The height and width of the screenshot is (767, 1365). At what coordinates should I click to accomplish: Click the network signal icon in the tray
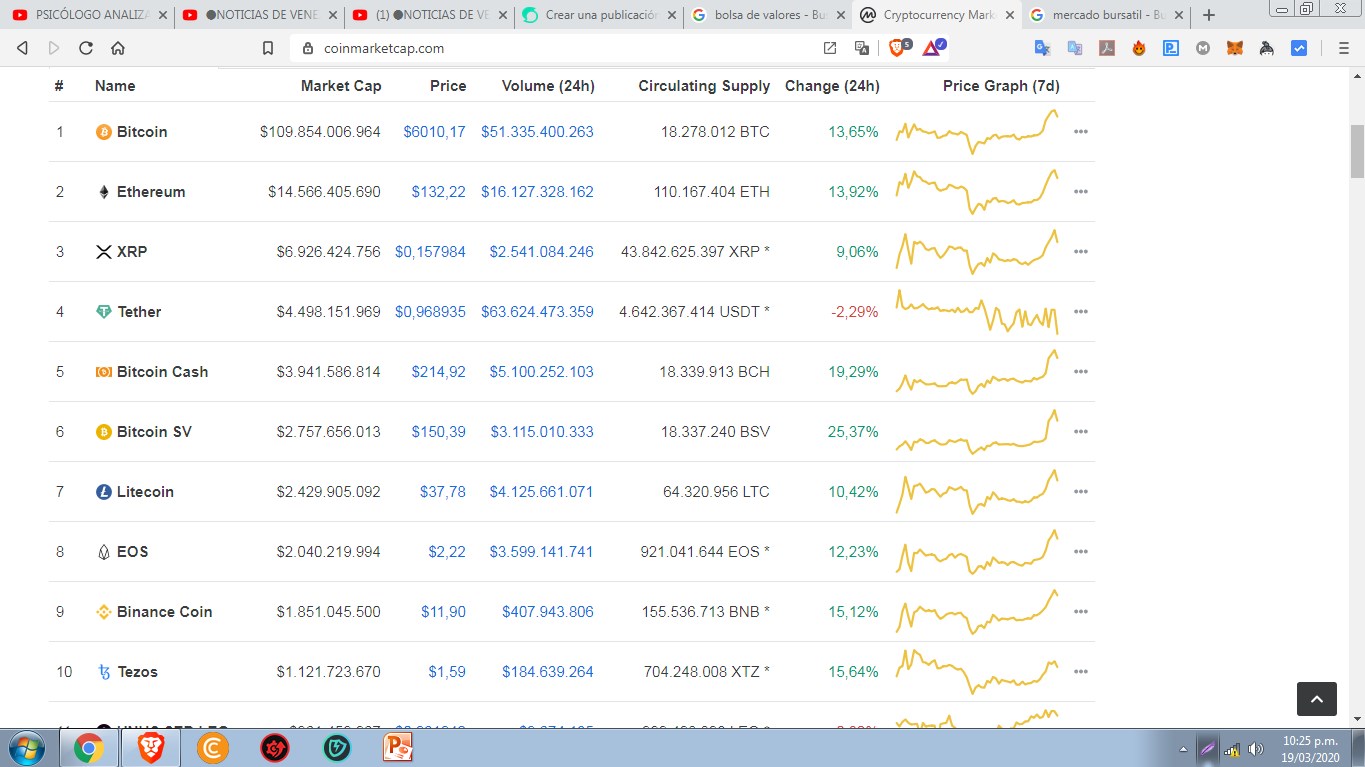click(1233, 749)
